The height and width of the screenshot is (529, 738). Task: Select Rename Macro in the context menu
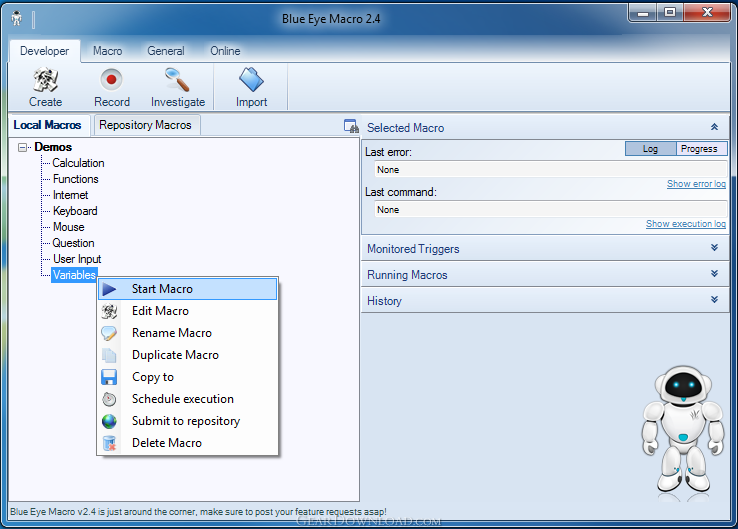[187, 333]
